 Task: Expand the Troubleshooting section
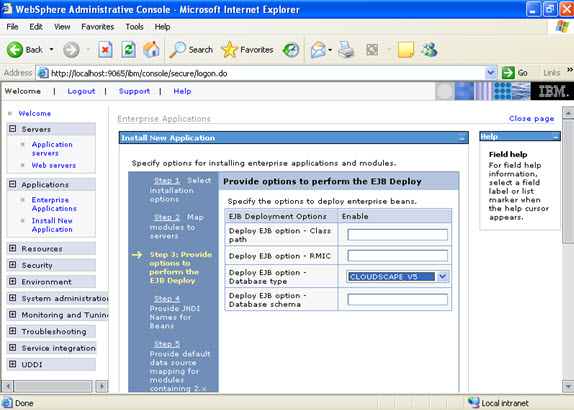click(x=12, y=331)
